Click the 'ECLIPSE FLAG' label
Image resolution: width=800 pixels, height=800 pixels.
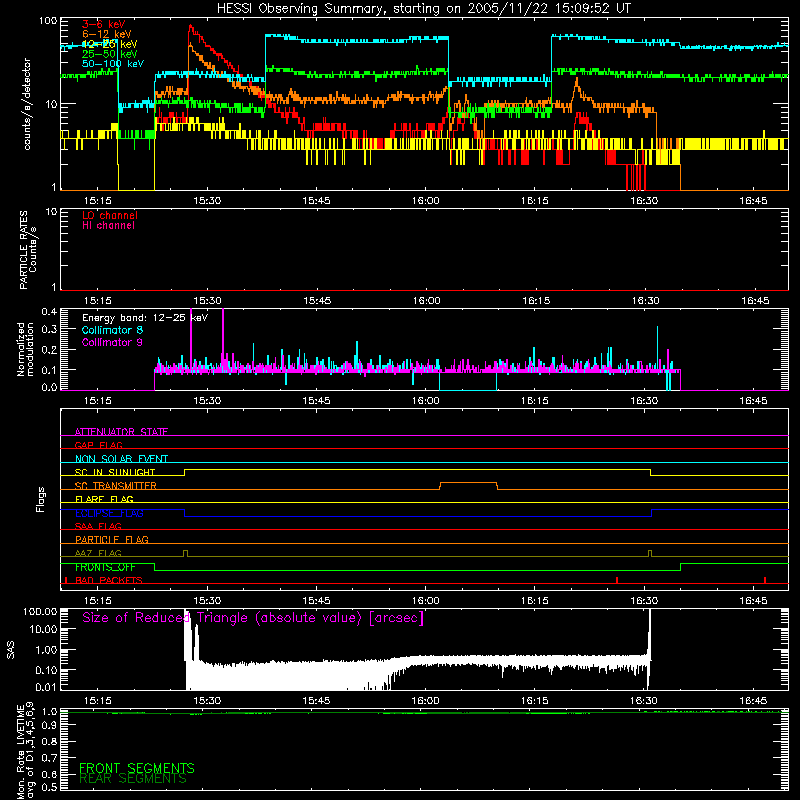pyautogui.click(x=109, y=513)
